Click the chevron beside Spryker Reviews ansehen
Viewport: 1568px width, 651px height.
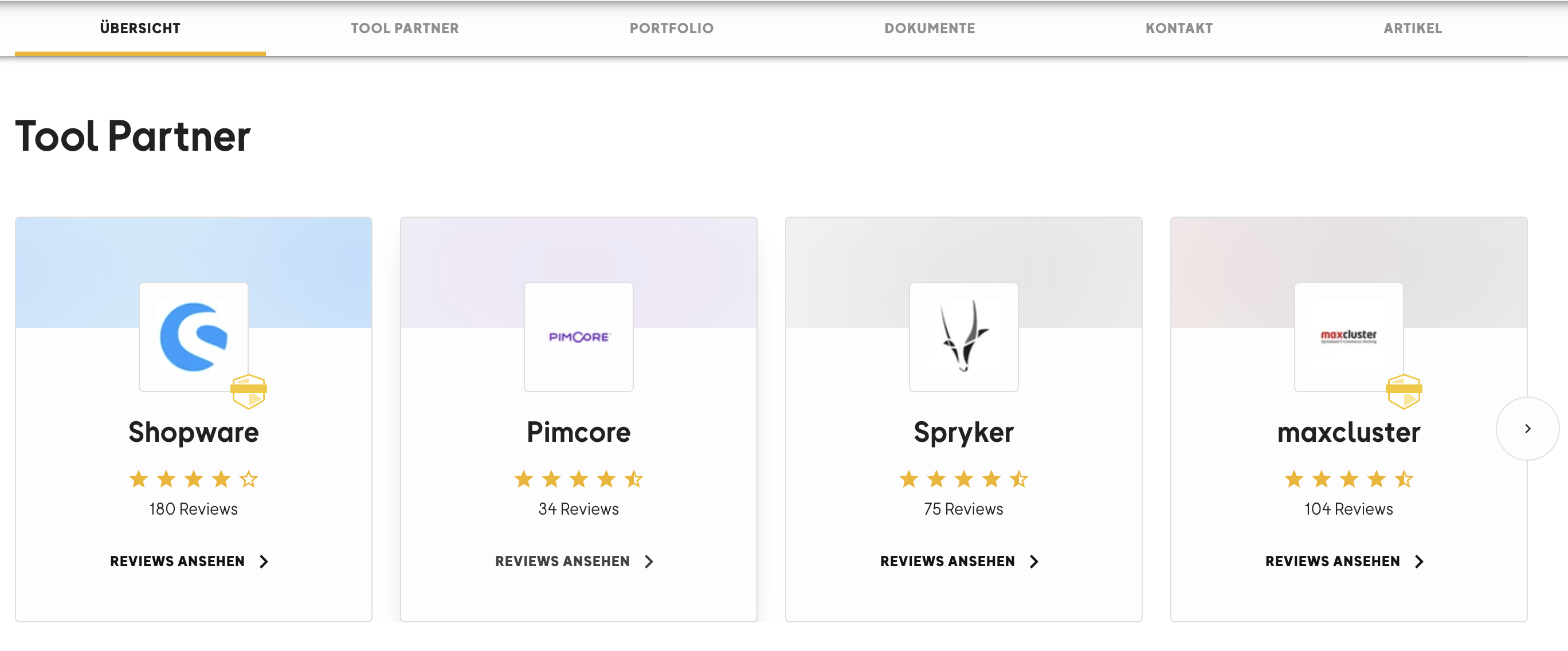pyautogui.click(x=1033, y=561)
